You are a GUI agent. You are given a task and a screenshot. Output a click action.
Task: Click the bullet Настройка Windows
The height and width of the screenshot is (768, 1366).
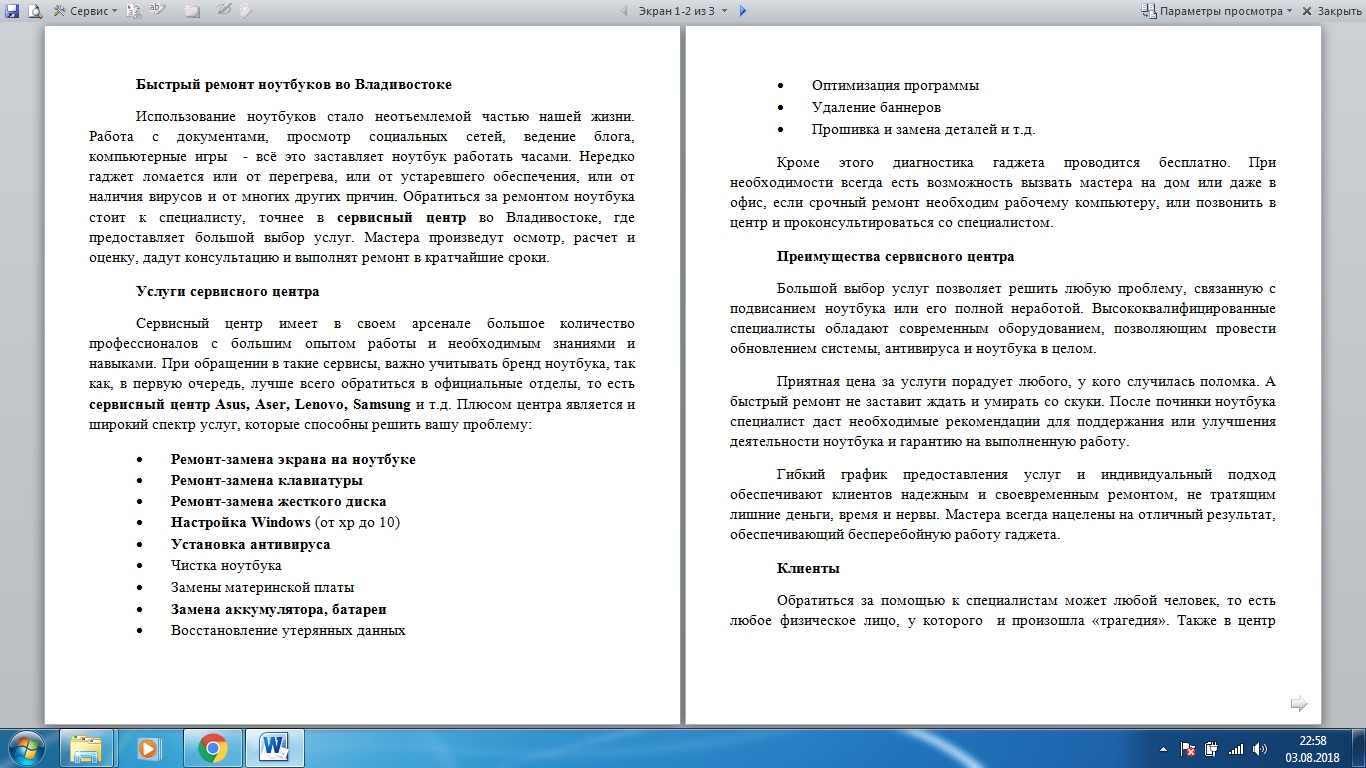[x=286, y=523]
